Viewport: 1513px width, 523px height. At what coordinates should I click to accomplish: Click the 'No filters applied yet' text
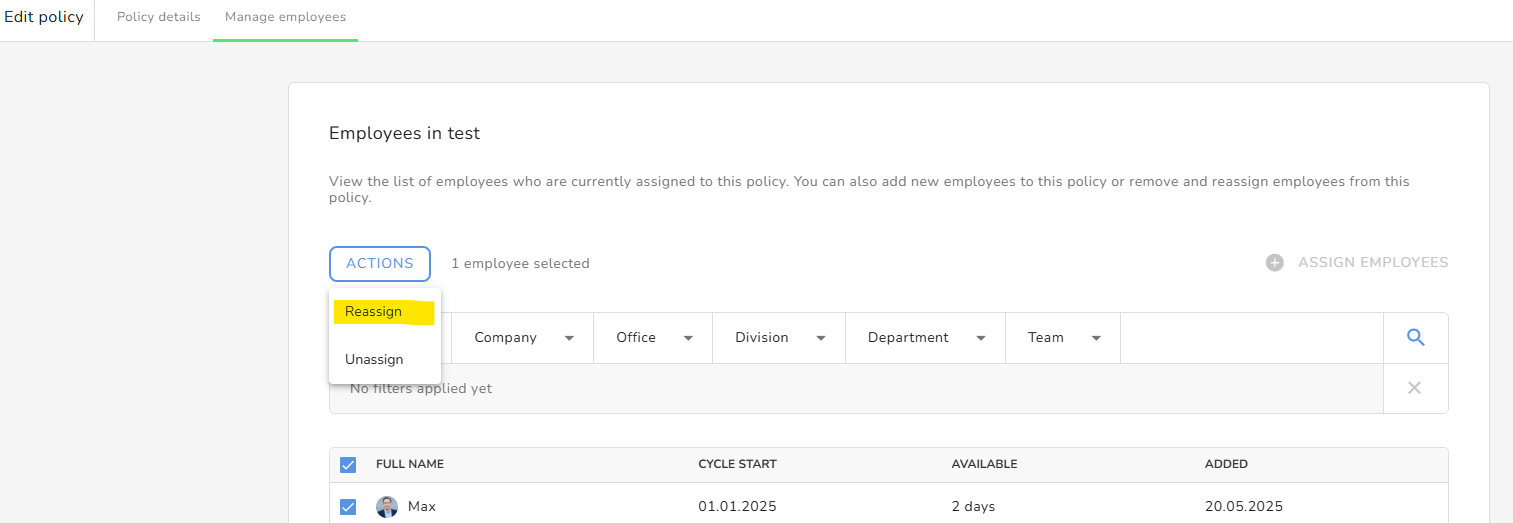[x=421, y=388]
